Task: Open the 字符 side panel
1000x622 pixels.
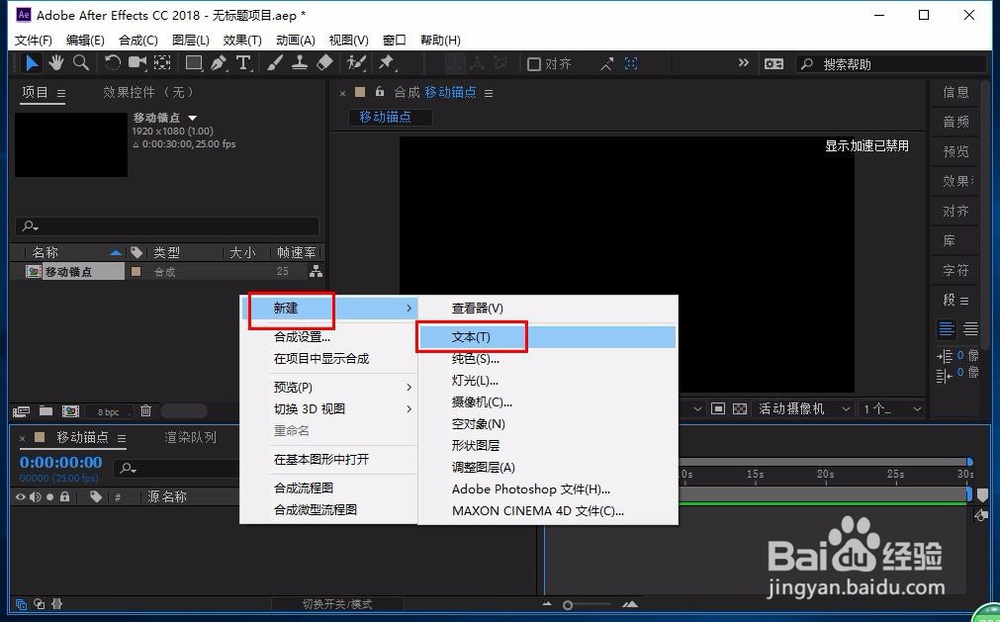Action: click(x=955, y=270)
